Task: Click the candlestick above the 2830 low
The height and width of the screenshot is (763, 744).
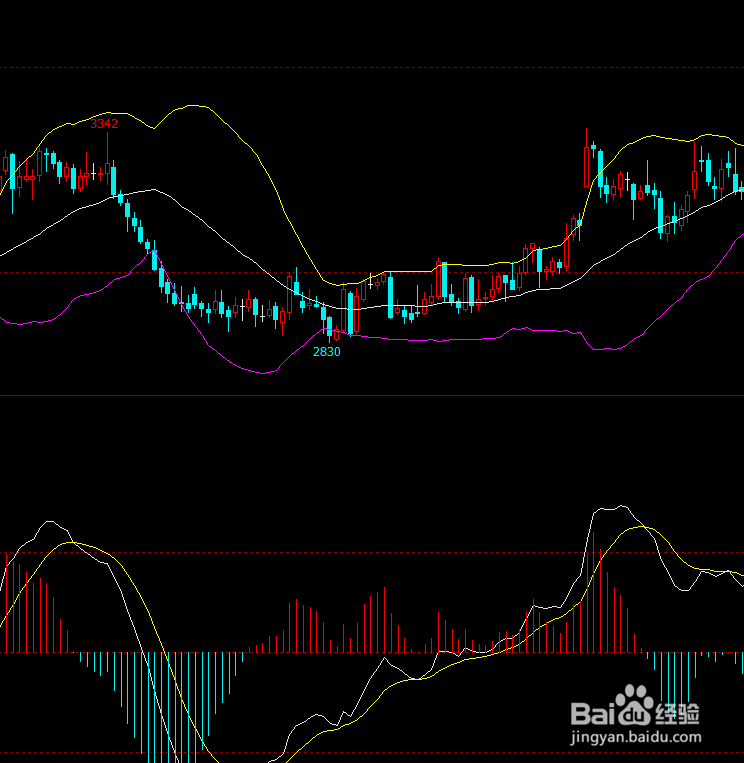Action: pyautogui.click(x=329, y=328)
